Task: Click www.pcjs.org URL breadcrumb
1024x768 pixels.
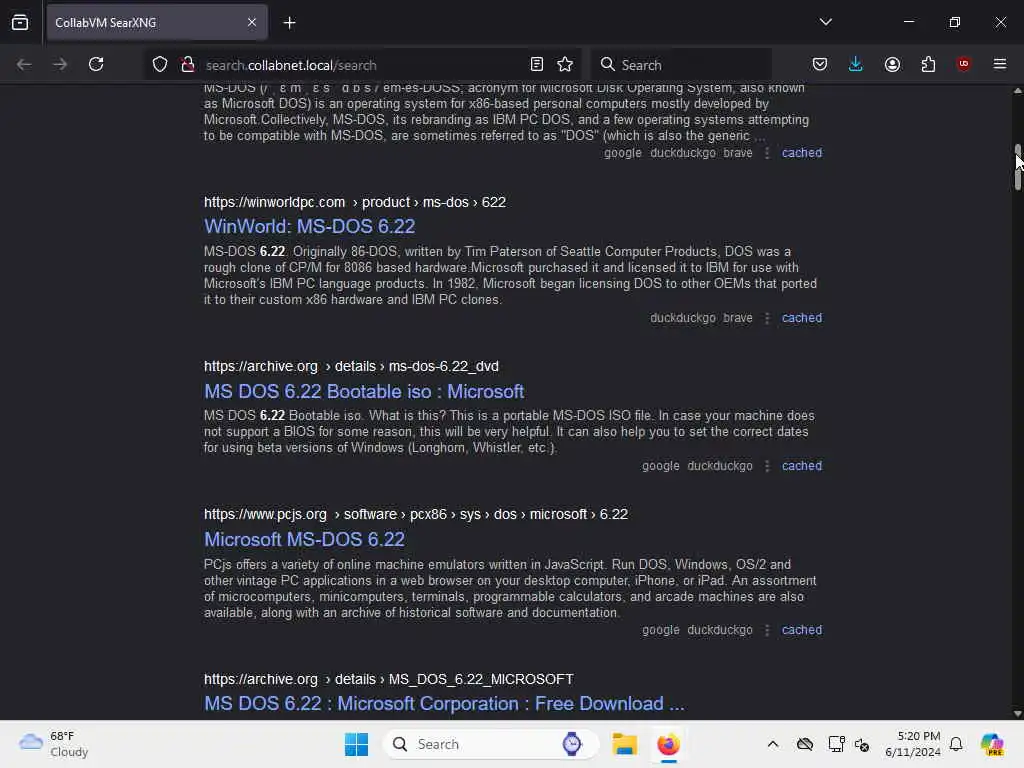Action: pos(415,515)
